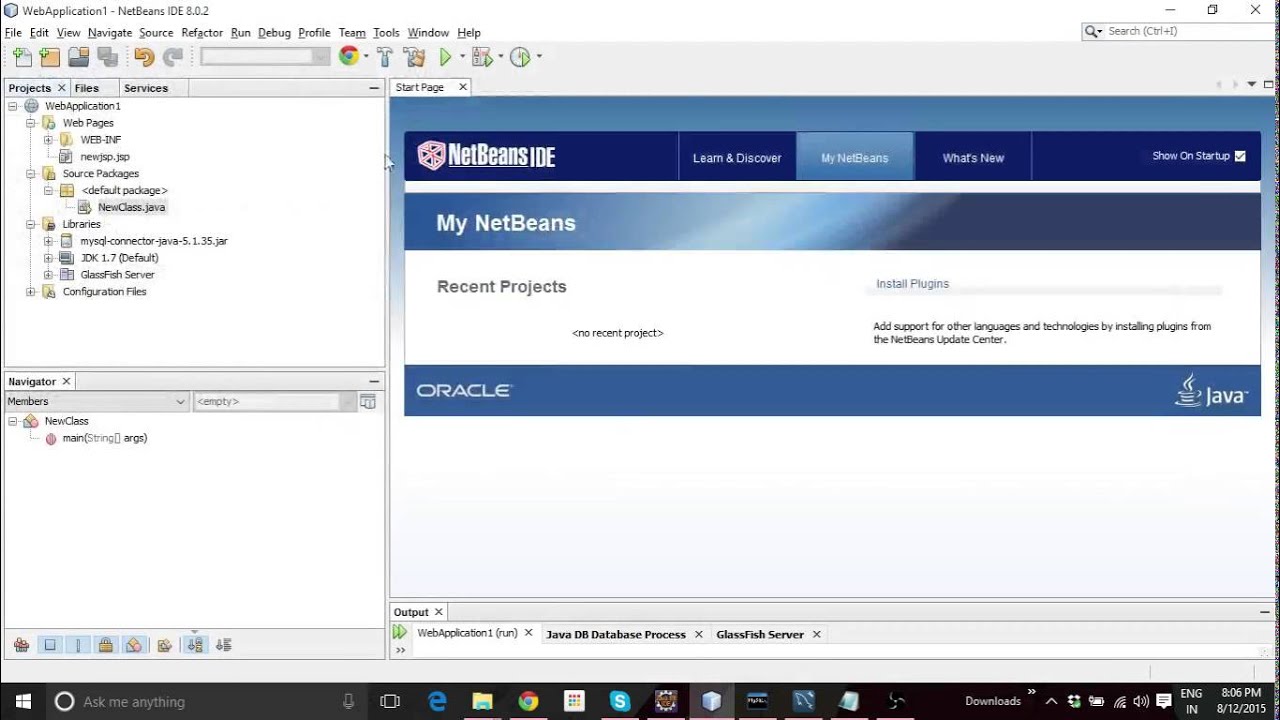Click the Chrome browser icon in toolbar

pos(348,57)
